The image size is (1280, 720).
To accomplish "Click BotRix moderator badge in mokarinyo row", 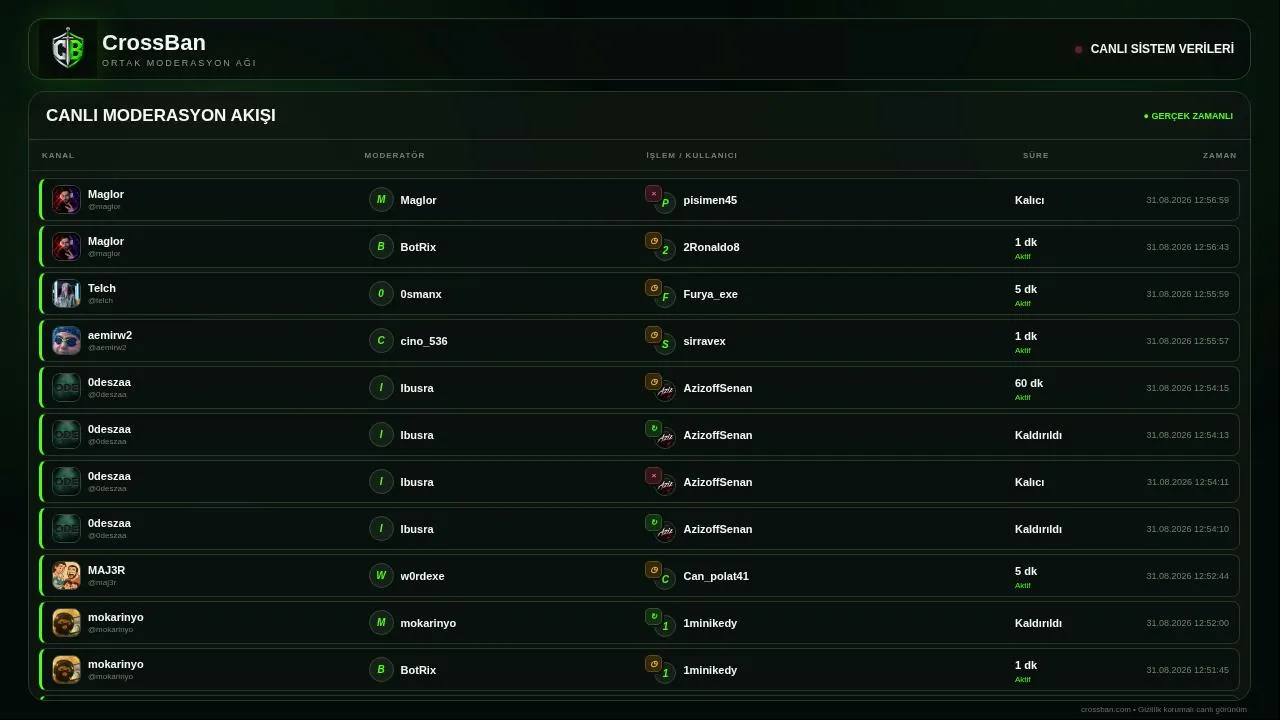I will coord(381,670).
